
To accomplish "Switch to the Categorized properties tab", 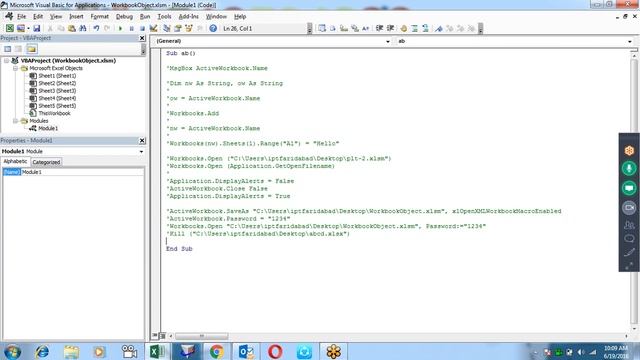I will tap(46, 162).
